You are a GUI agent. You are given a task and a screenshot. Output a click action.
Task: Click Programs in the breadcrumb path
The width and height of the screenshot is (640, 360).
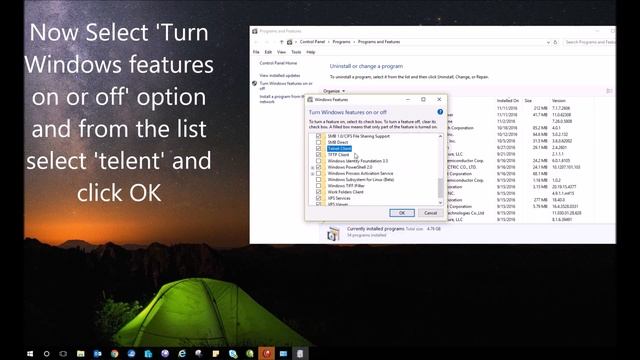pyautogui.click(x=341, y=42)
